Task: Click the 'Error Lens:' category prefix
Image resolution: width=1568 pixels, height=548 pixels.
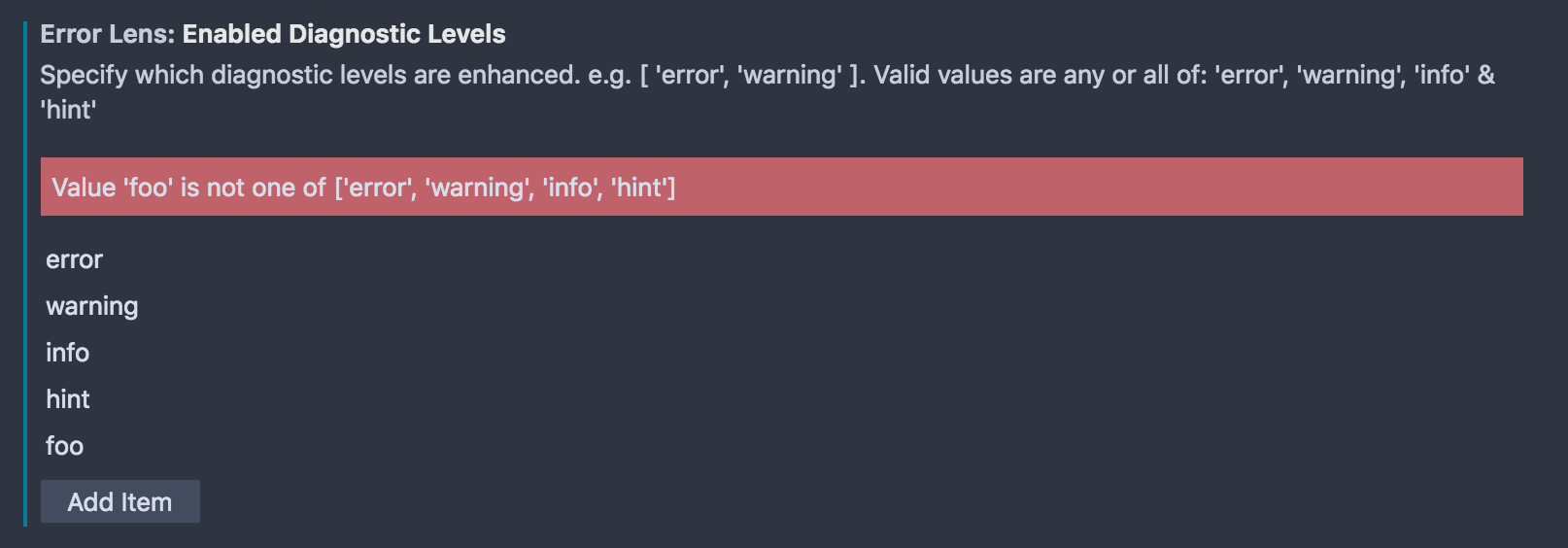Action: click(x=107, y=34)
